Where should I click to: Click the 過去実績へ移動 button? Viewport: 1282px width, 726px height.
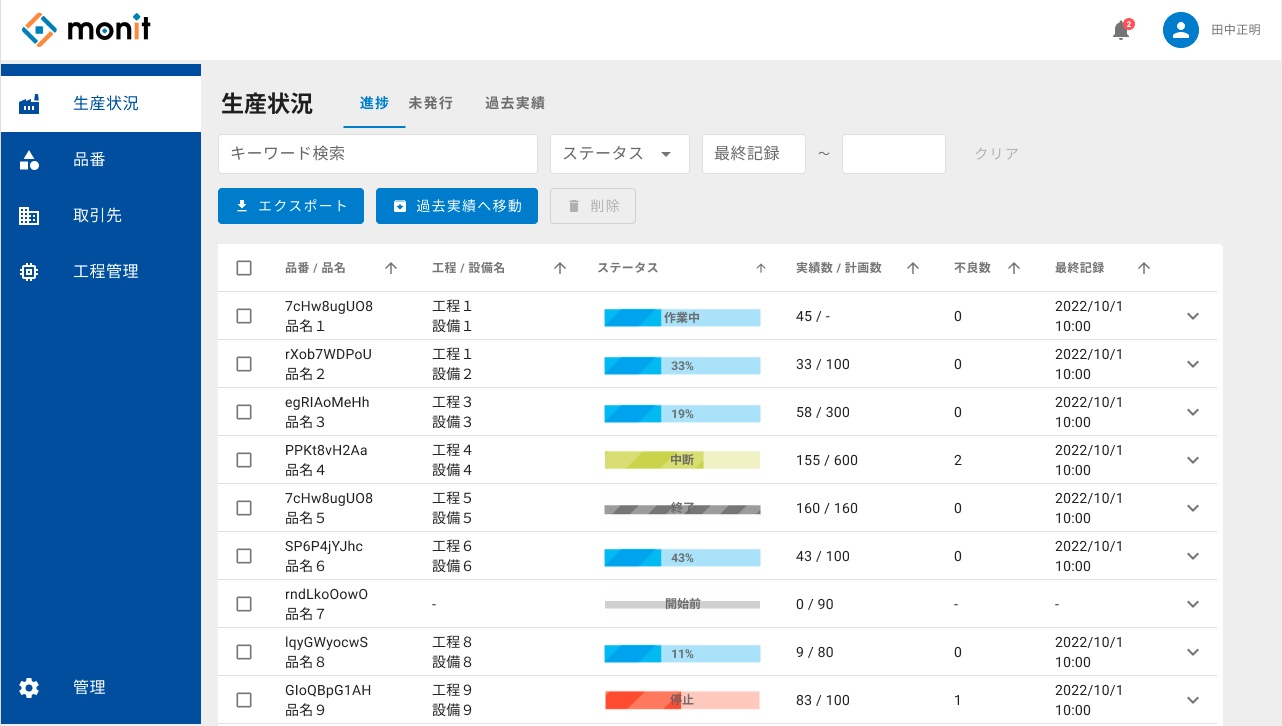(x=457, y=206)
